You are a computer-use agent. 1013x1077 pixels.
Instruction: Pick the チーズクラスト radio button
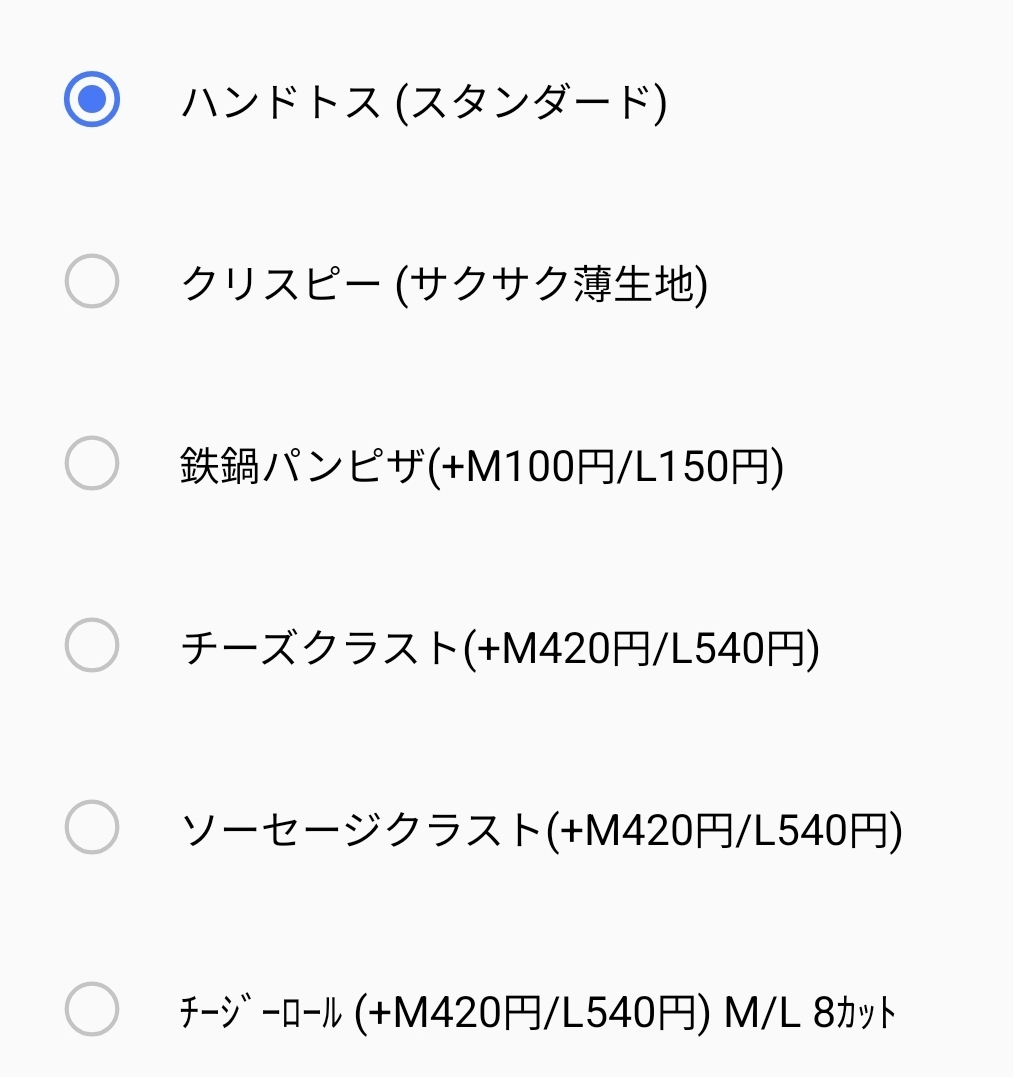[92, 645]
